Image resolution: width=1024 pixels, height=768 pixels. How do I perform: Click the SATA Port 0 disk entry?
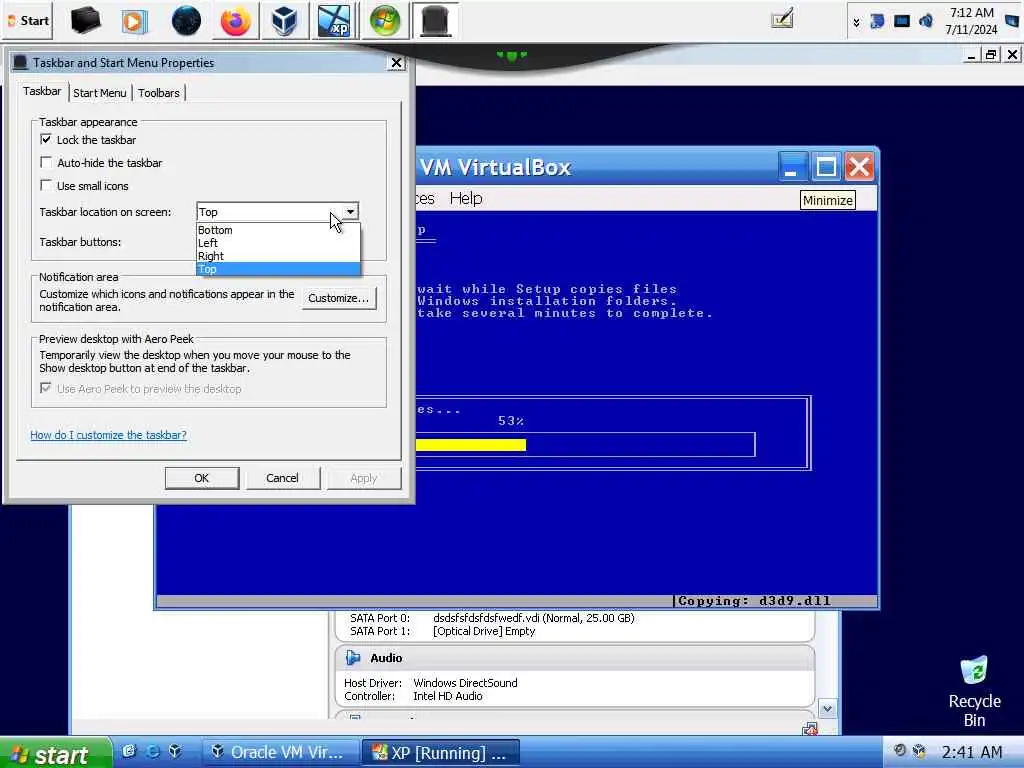point(492,618)
